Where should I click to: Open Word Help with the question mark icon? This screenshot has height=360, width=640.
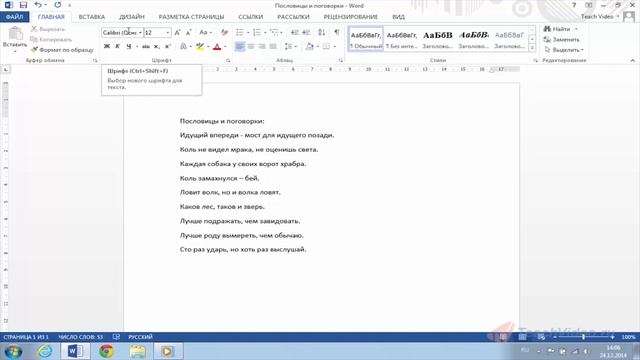574,5
